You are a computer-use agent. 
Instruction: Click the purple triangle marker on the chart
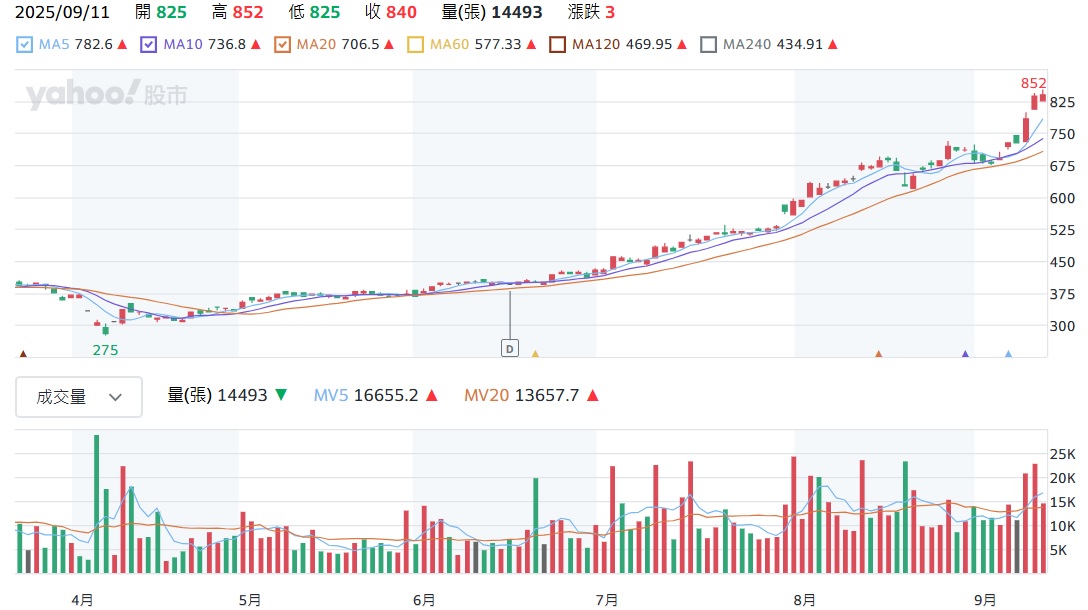pyautogui.click(x=965, y=353)
